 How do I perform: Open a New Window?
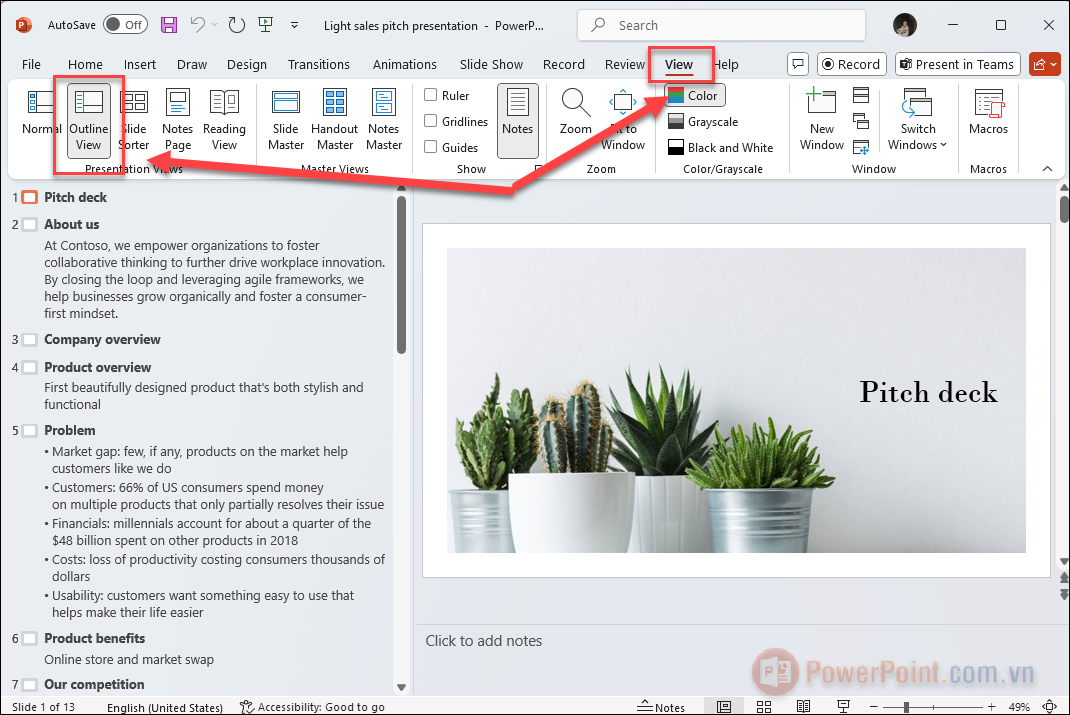822,119
